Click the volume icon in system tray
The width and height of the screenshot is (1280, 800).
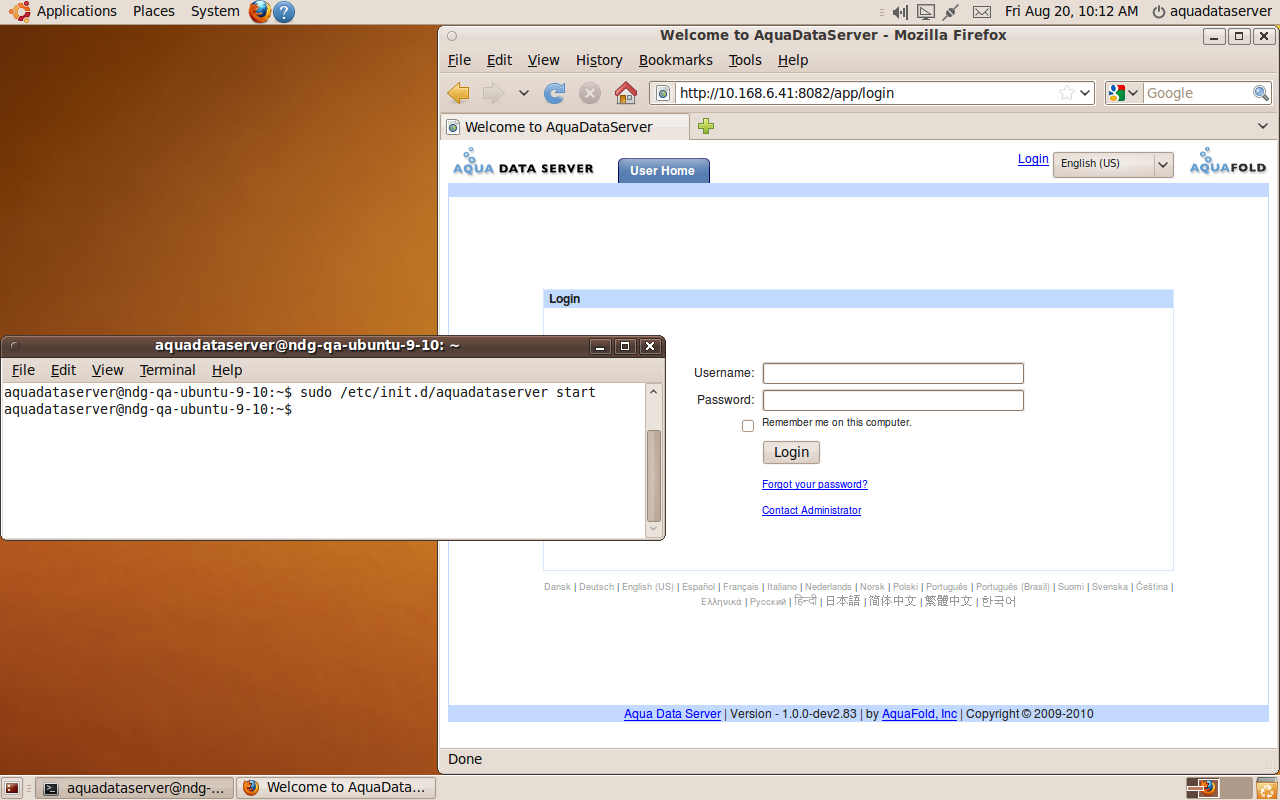click(899, 11)
